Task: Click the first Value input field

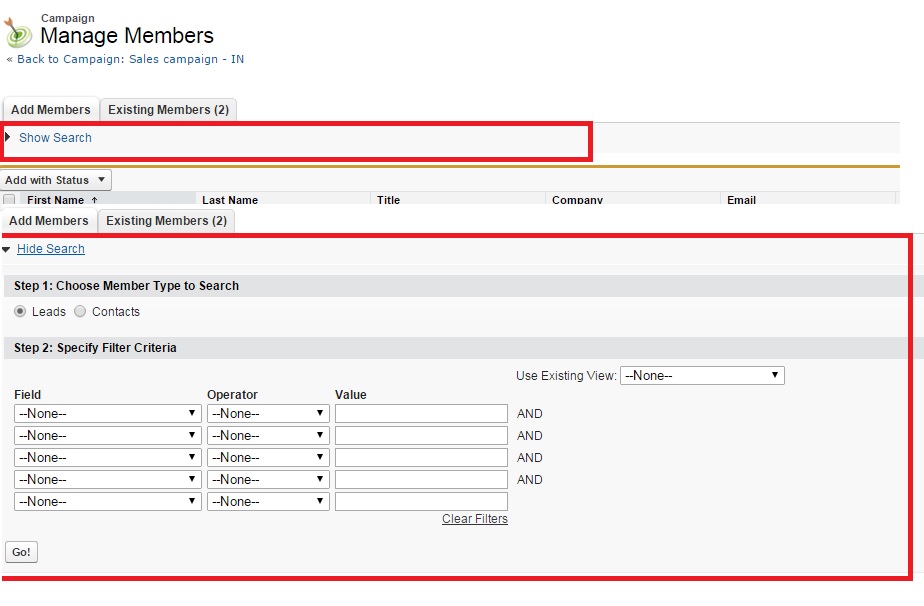Action: pos(421,413)
